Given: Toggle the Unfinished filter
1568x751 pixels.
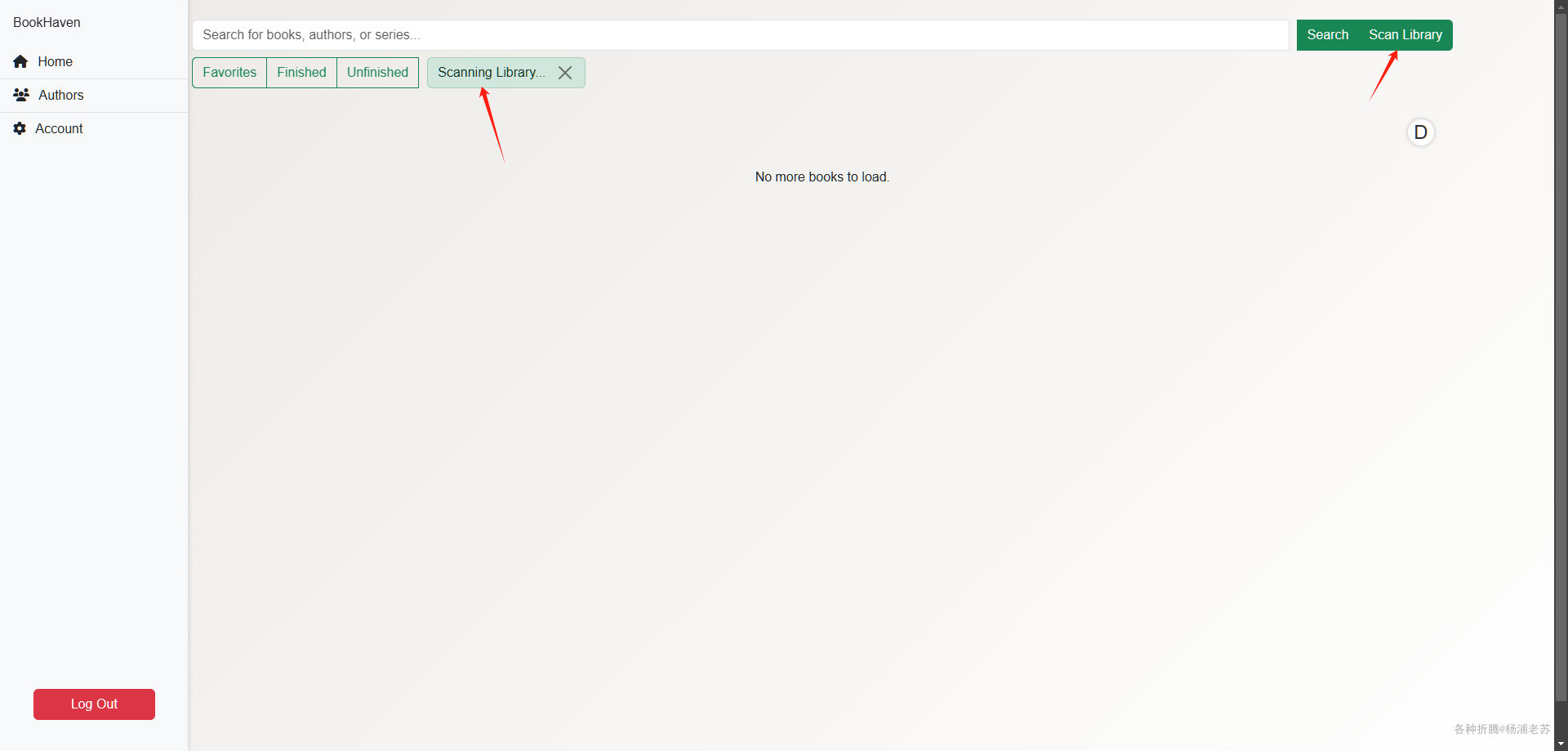Looking at the screenshot, I should [377, 73].
